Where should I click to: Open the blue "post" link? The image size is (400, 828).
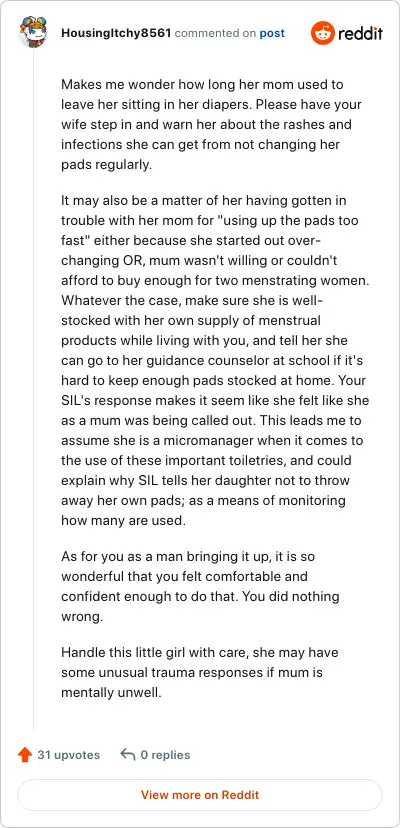(x=272, y=33)
